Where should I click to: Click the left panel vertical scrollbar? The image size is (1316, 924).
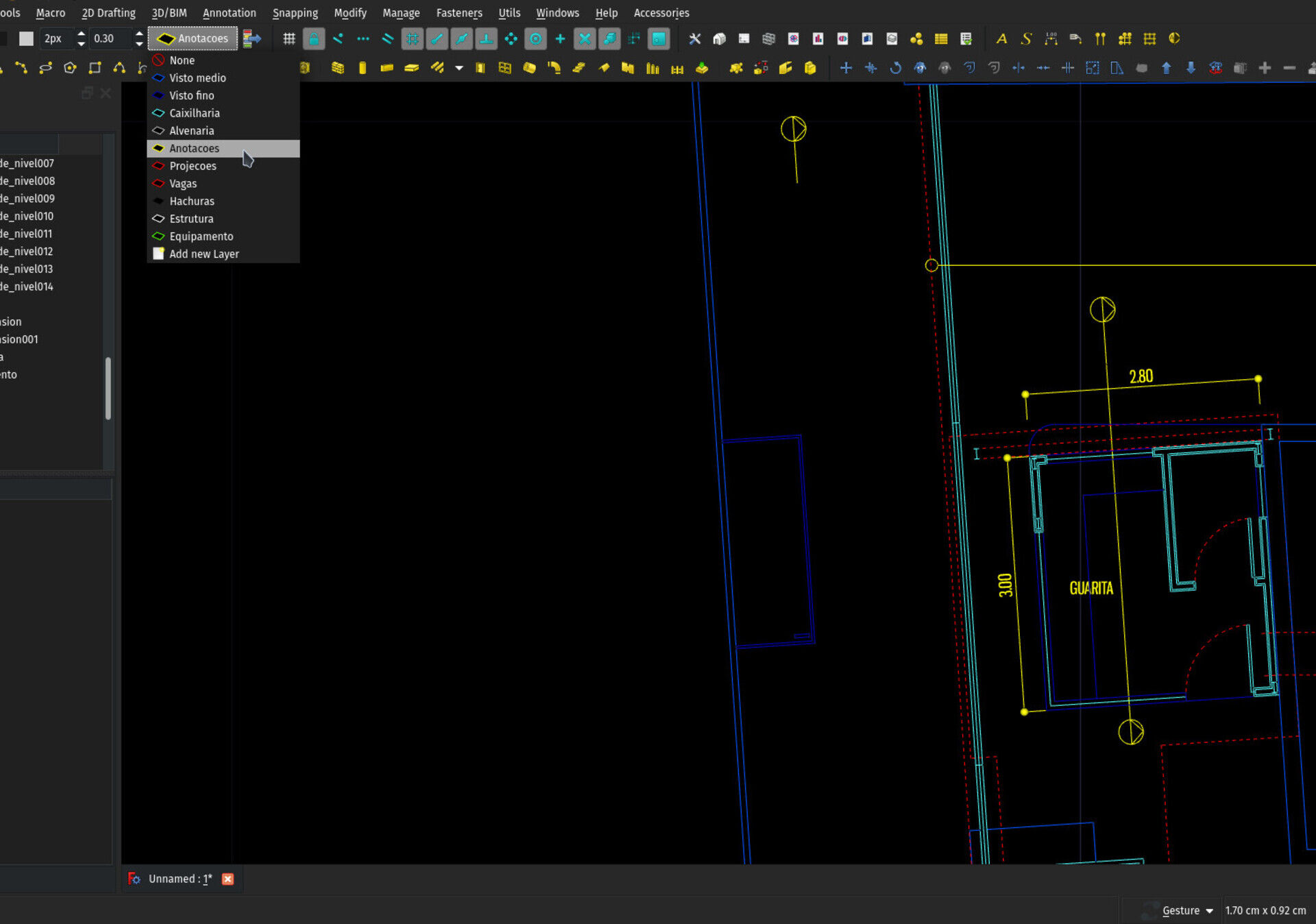click(x=108, y=388)
